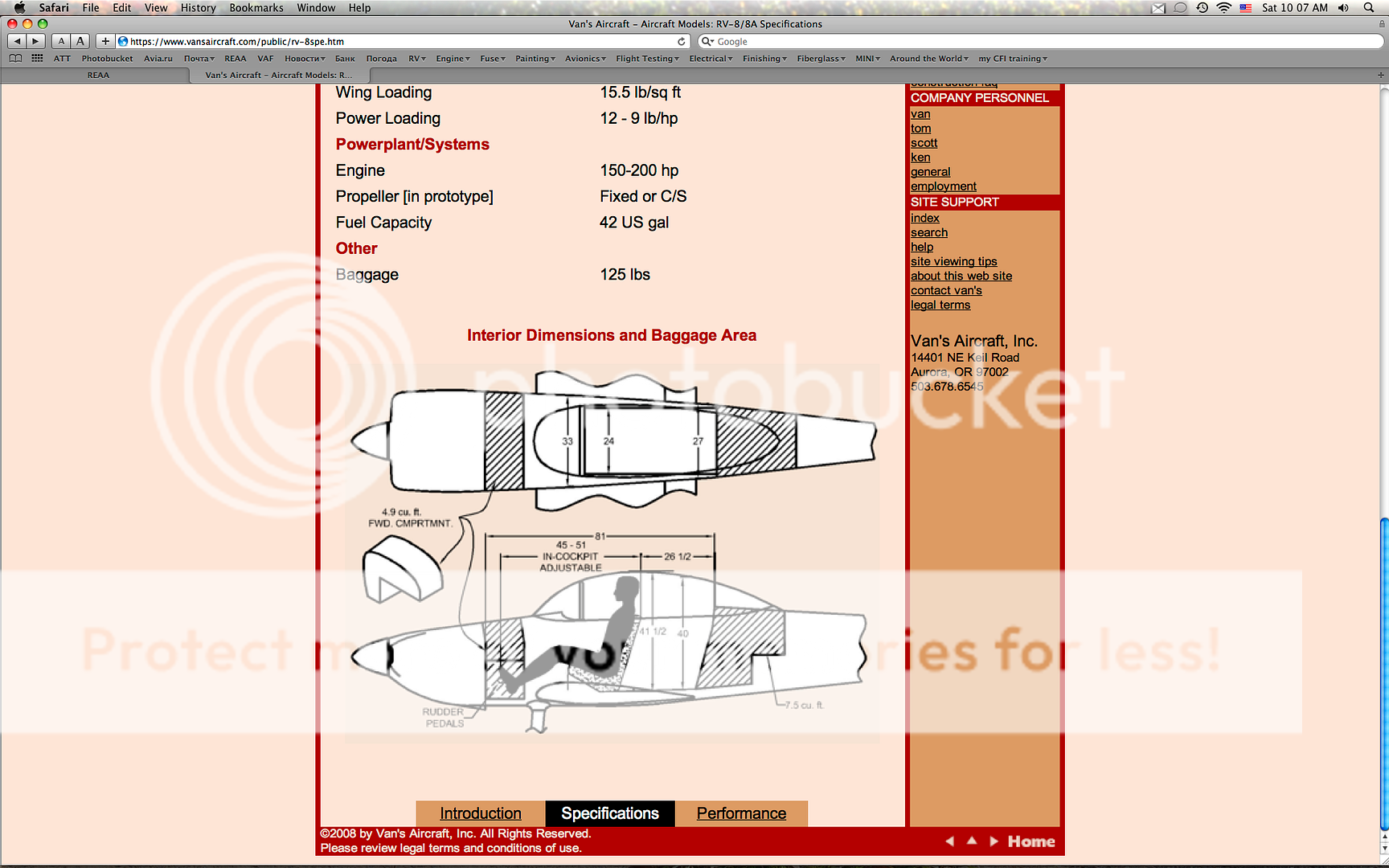Select the Specifications page tab
The height and width of the screenshot is (868, 1389).
[x=610, y=813]
